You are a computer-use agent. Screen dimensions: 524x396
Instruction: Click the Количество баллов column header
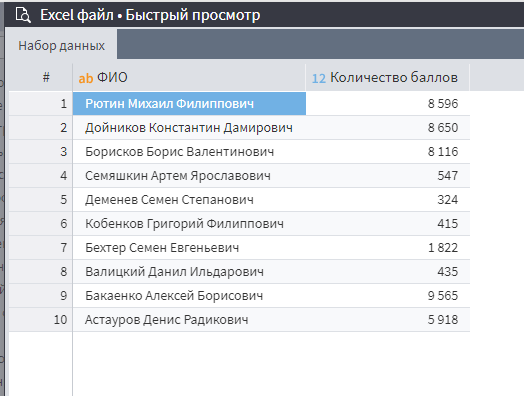click(x=388, y=78)
